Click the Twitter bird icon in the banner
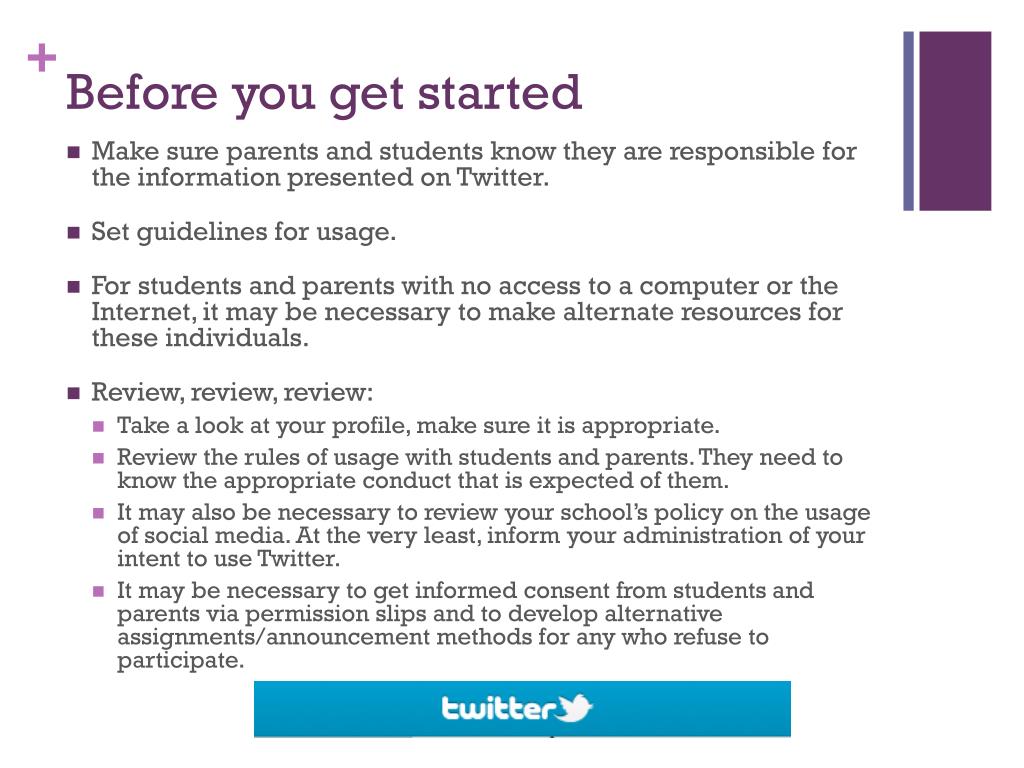Viewport: 1024px width, 768px height. coord(575,709)
